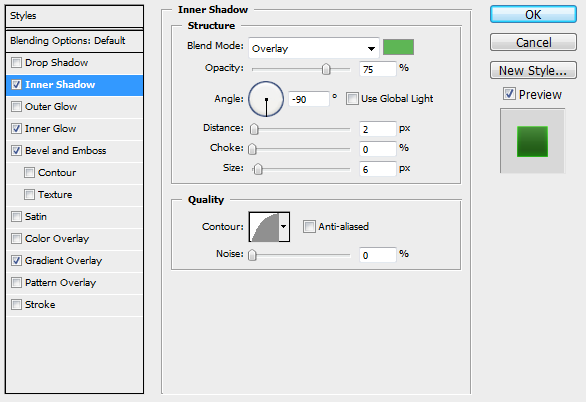Viewport: 586px width, 402px height.
Task: Click the Noise slider handle
Action: tap(253, 255)
